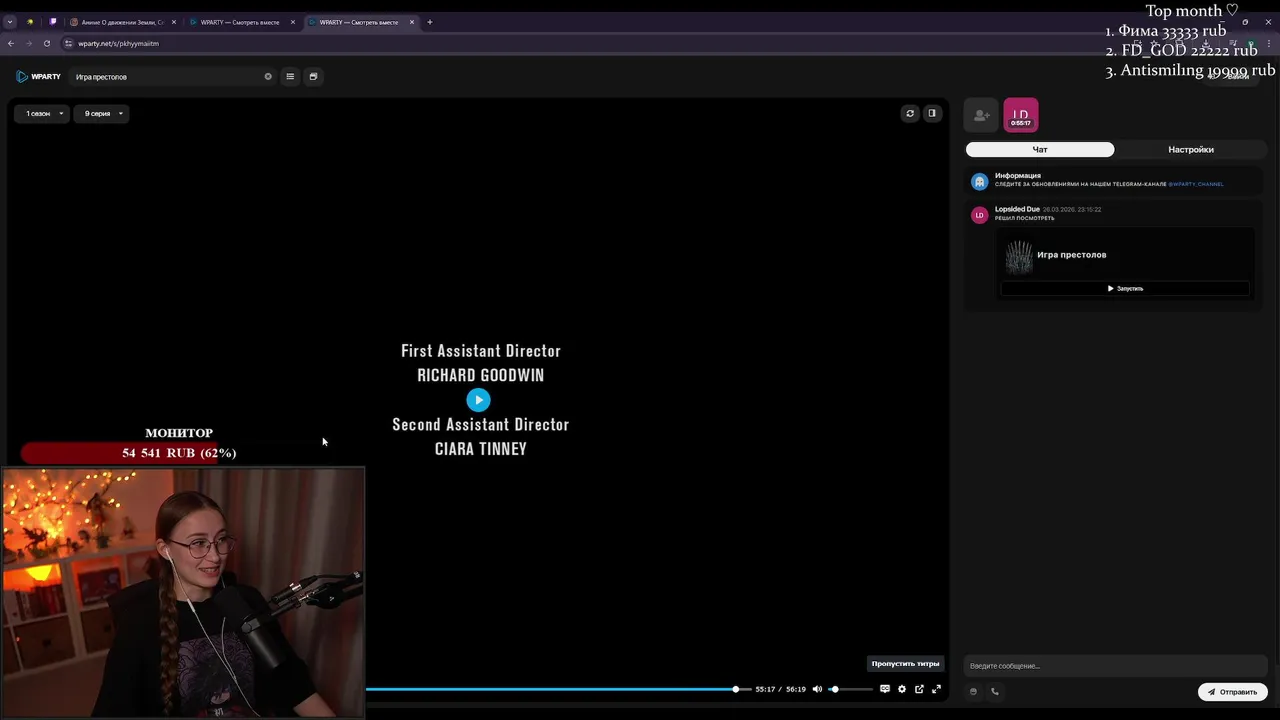Click the Запустить button in chat
This screenshot has height=720, width=1280.
pyautogui.click(x=1125, y=288)
